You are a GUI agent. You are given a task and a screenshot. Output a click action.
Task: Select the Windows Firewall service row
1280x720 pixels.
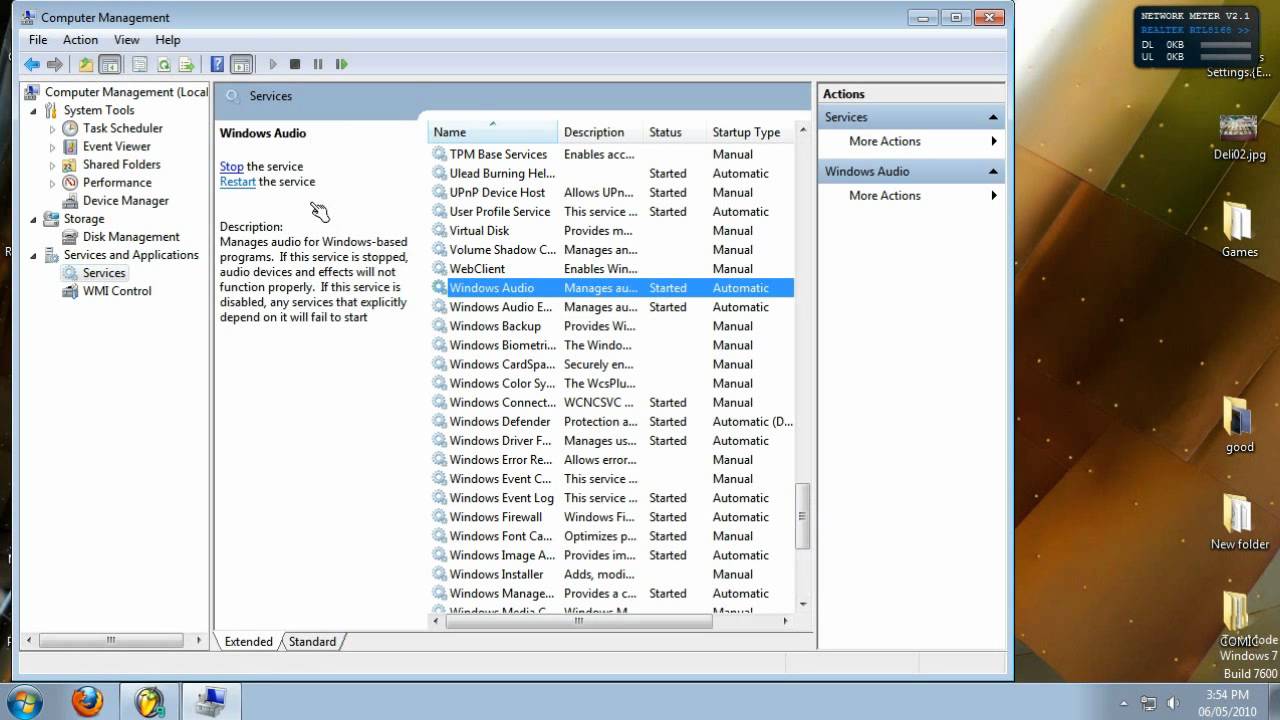612,517
